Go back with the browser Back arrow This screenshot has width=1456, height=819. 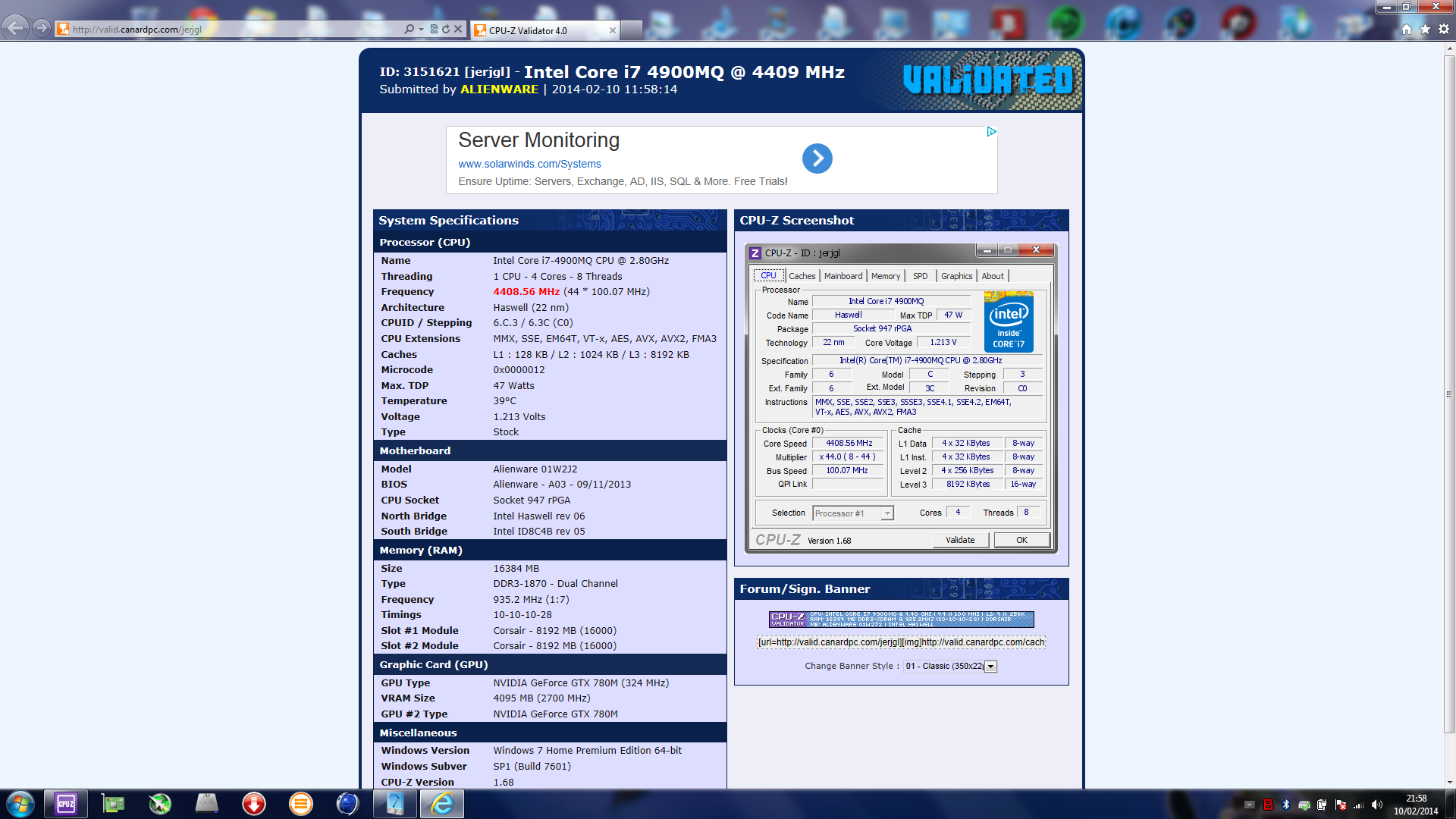tap(15, 28)
